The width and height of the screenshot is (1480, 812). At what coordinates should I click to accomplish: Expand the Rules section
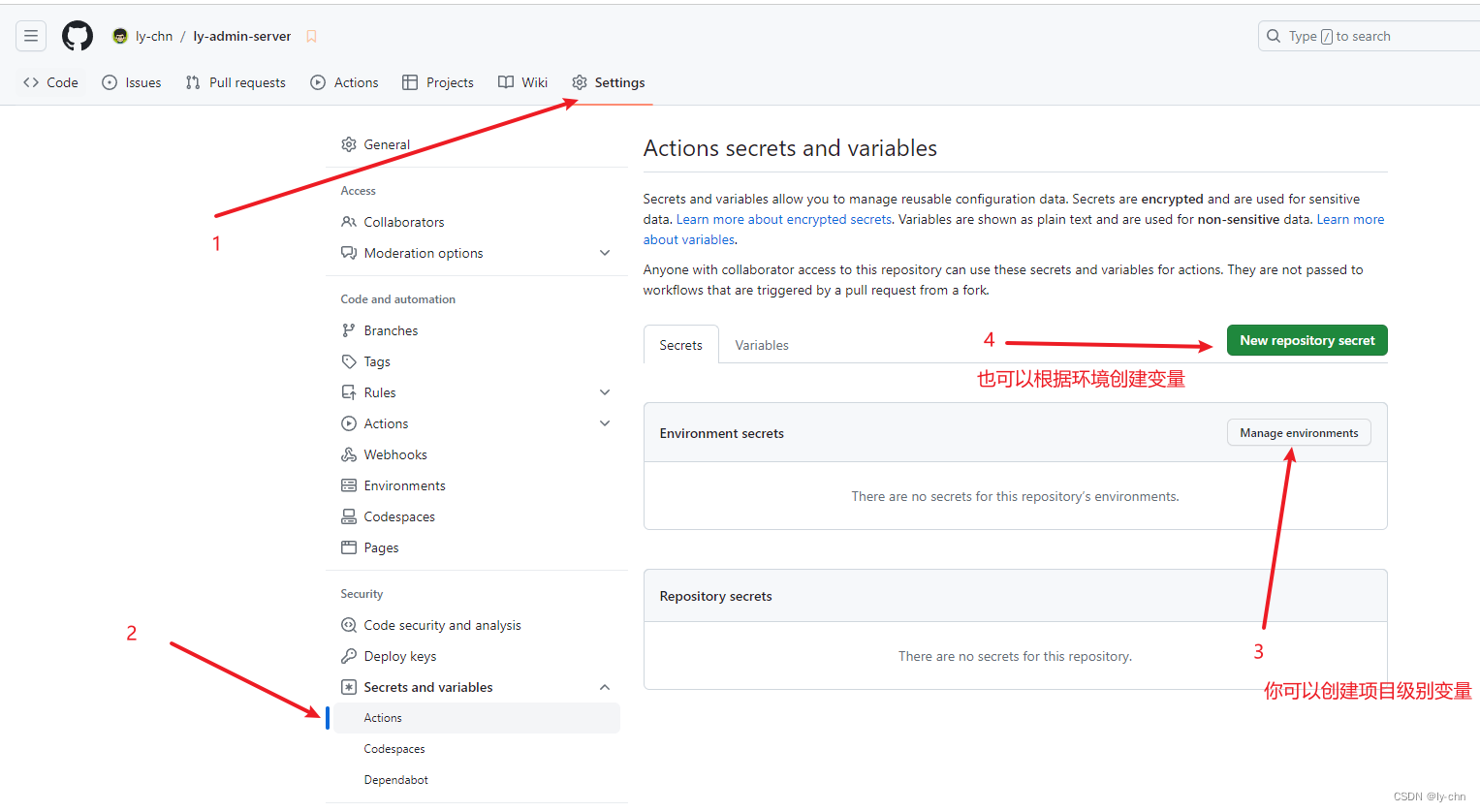pos(605,391)
